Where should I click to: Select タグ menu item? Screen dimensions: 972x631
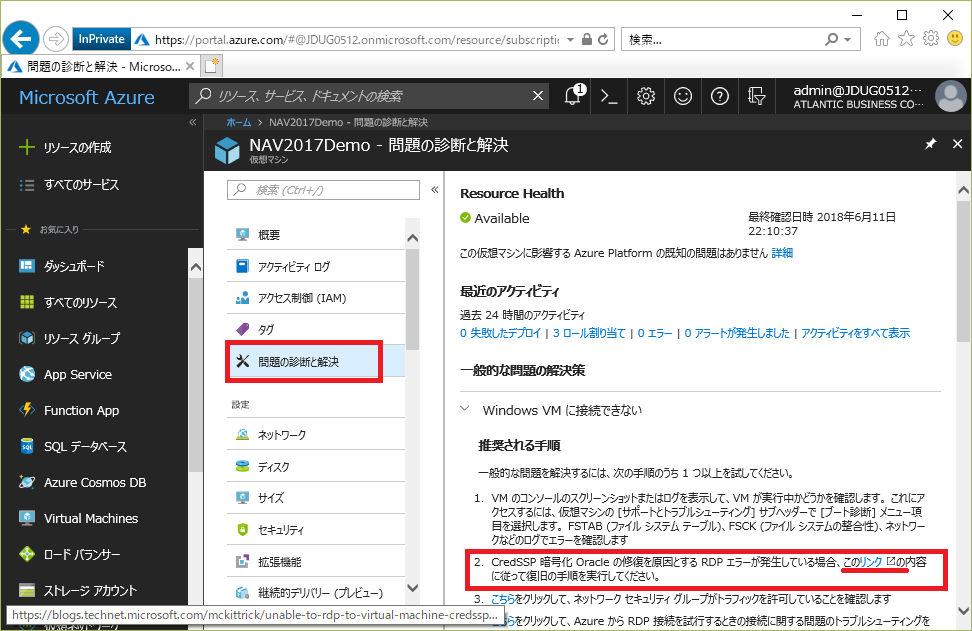316,329
